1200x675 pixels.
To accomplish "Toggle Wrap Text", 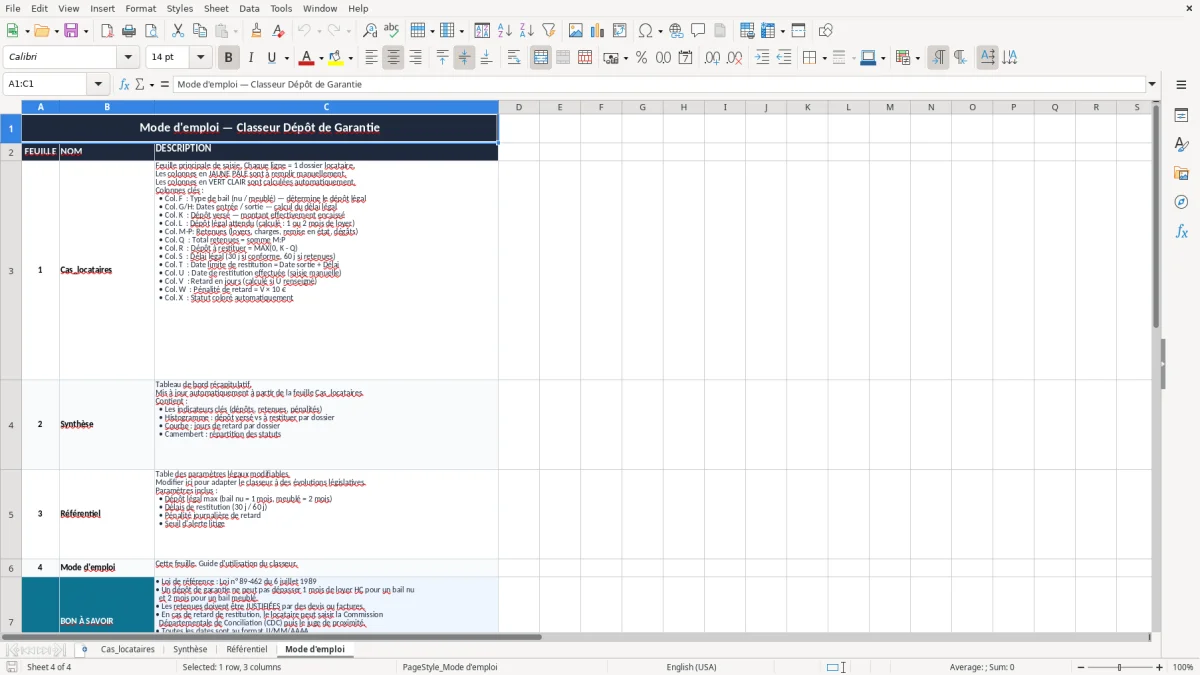I will click(514, 58).
